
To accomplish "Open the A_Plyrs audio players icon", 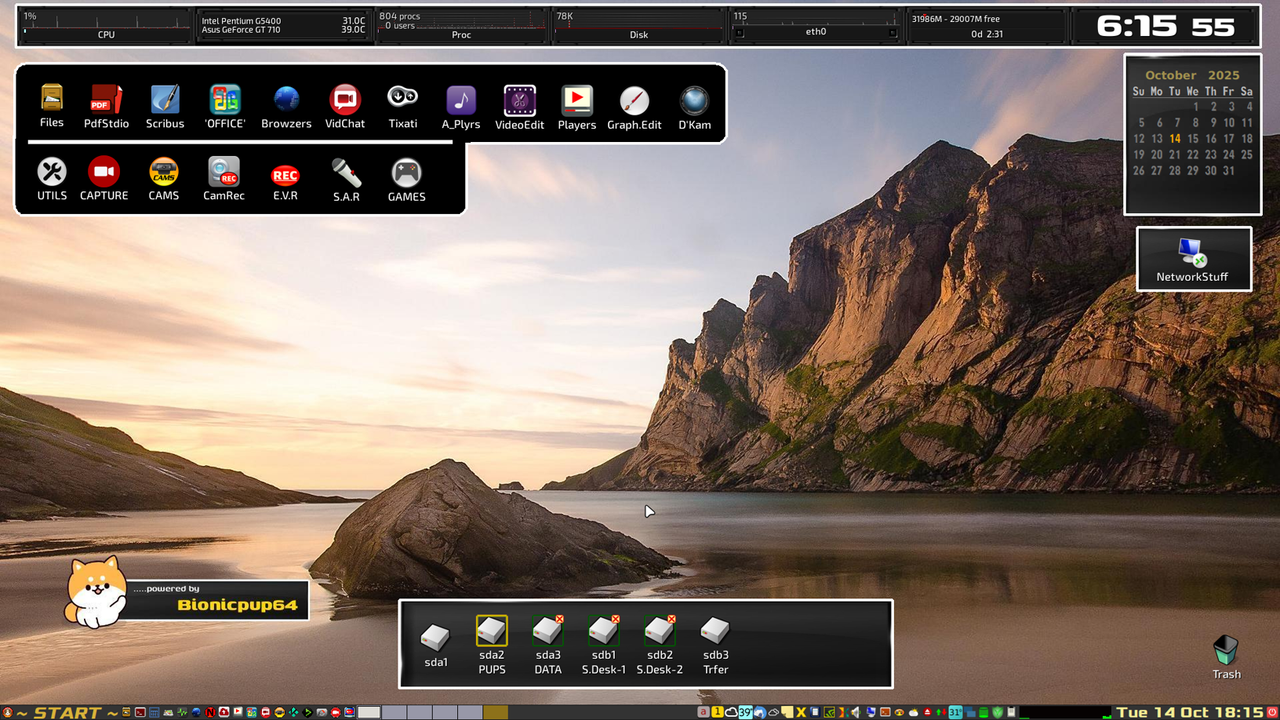I will (x=461, y=99).
